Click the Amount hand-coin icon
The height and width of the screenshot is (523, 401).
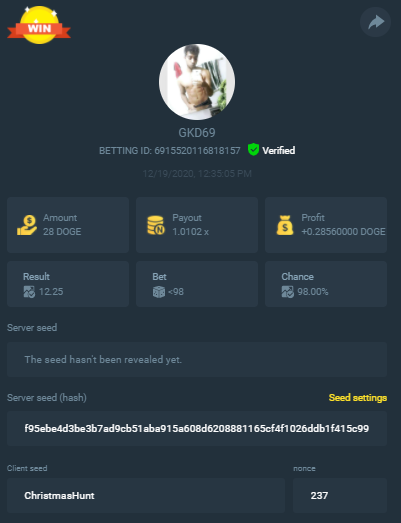coord(27,225)
